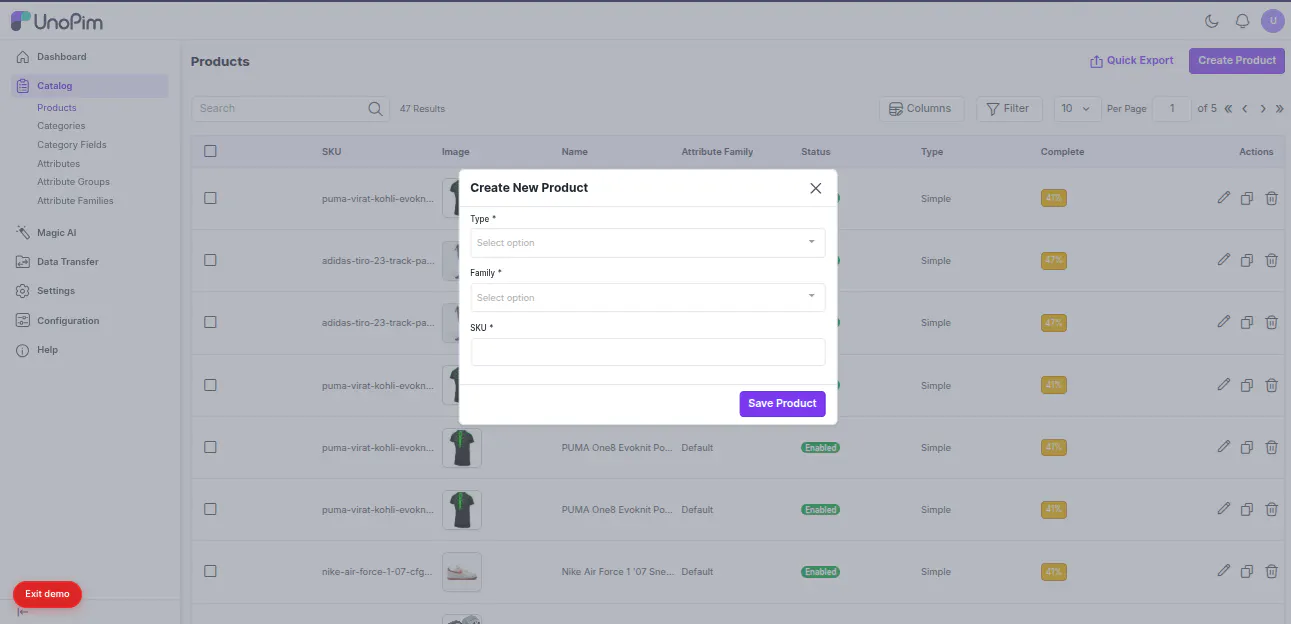Toggle dark mode with the moon icon
This screenshot has width=1291, height=624.
(x=1212, y=21)
